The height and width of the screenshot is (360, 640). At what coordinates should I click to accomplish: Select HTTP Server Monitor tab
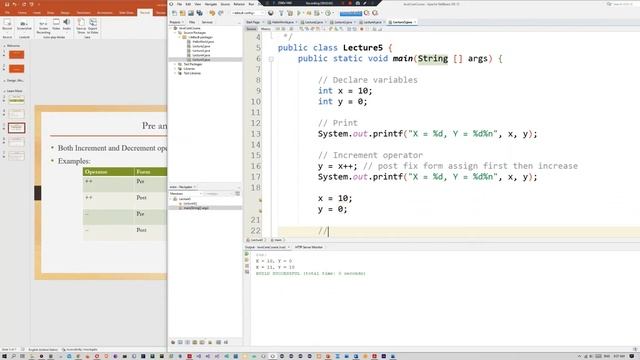309,247
